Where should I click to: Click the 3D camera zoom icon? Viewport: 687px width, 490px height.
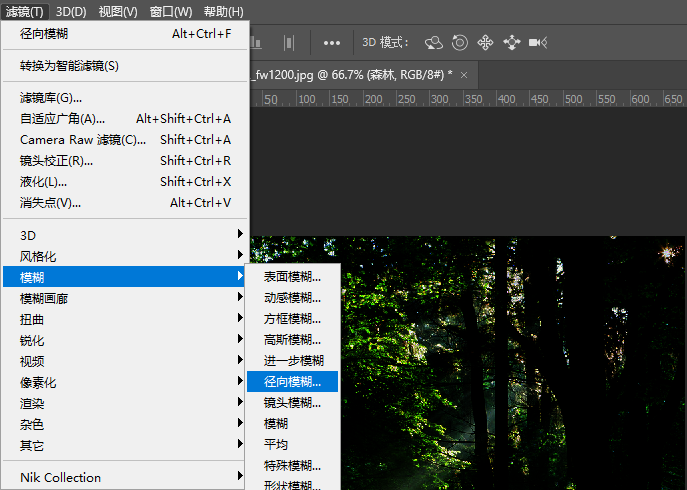pos(538,43)
